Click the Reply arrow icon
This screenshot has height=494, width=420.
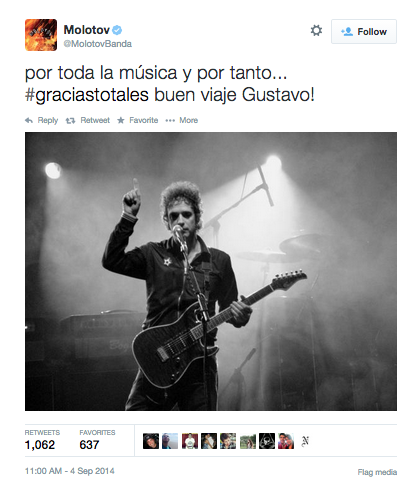click(29, 120)
